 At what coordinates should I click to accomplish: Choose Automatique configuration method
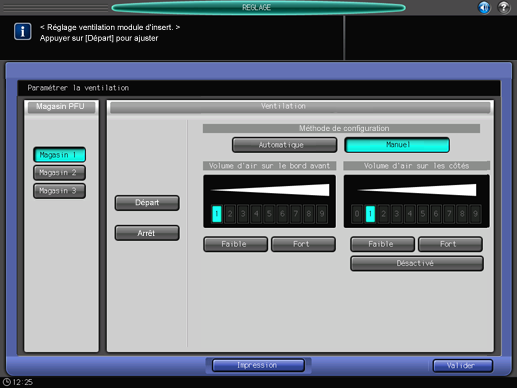tap(284, 145)
